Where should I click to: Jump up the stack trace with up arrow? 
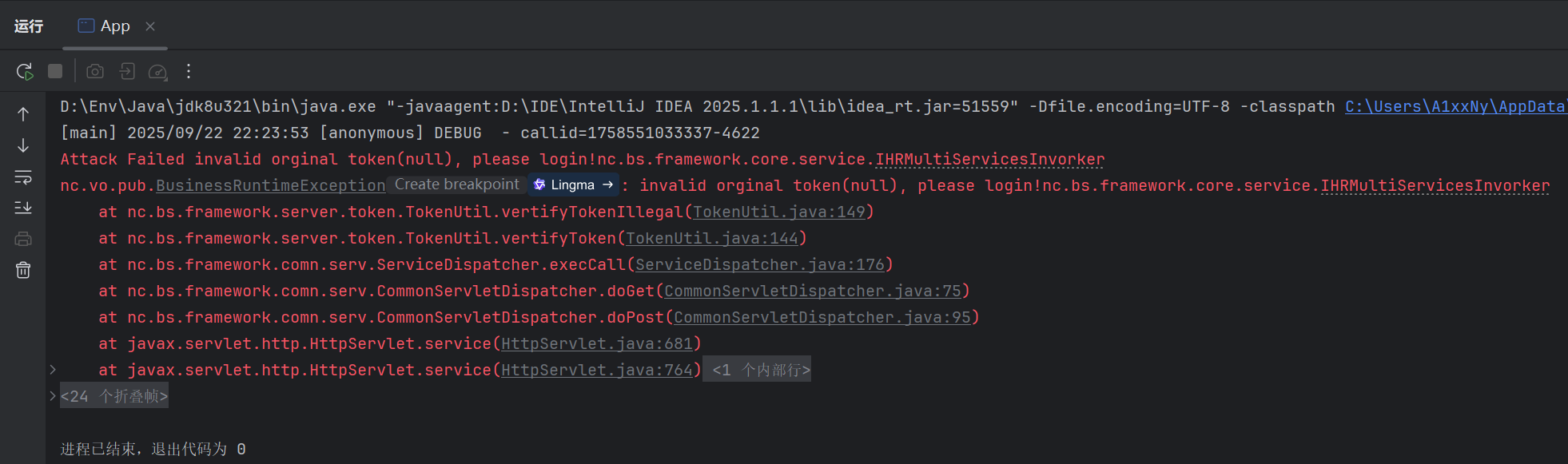[23, 114]
